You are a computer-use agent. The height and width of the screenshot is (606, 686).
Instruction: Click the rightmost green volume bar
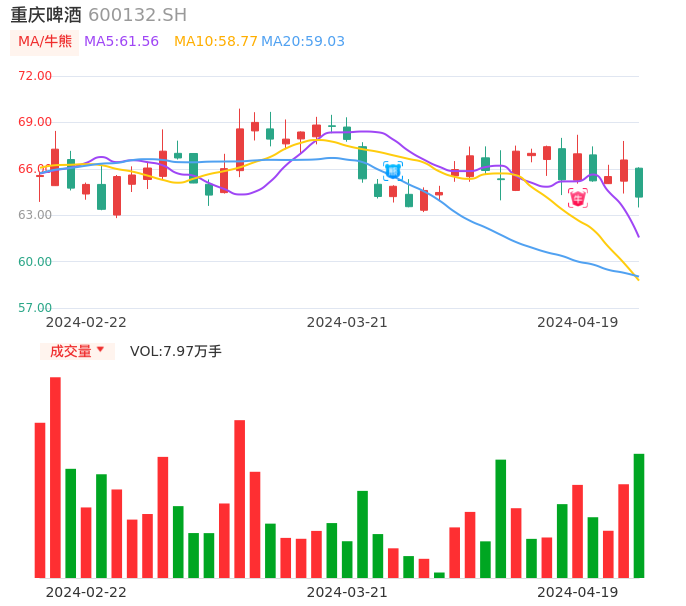point(638,515)
